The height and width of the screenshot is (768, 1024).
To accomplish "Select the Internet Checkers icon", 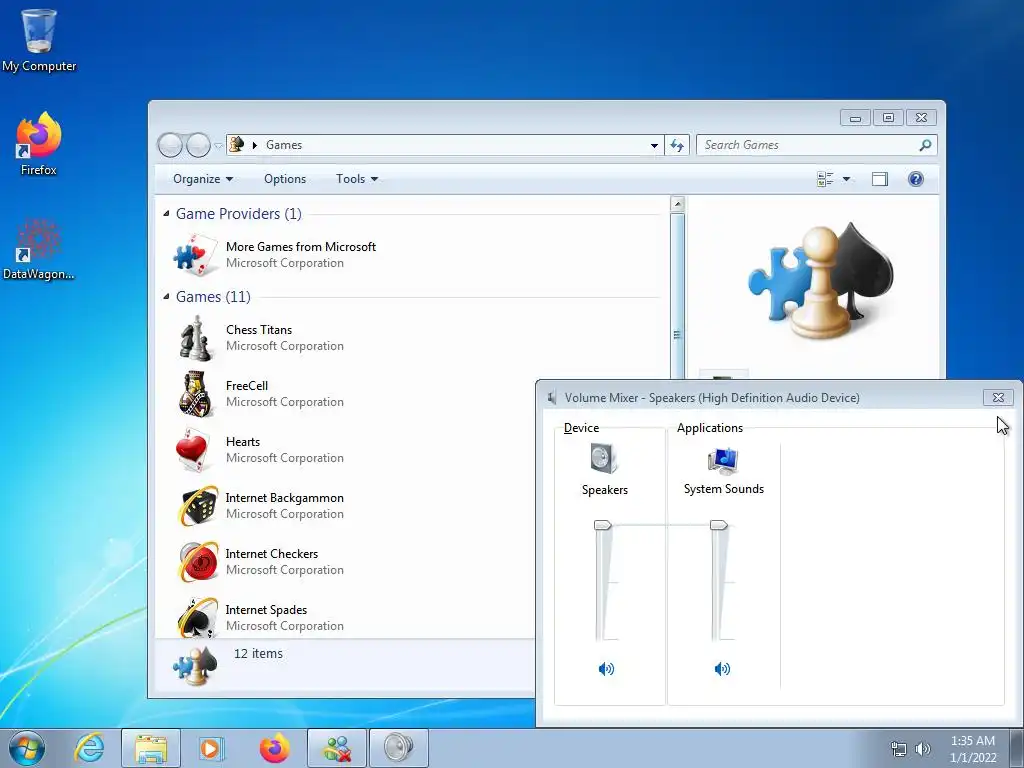I will coord(197,562).
